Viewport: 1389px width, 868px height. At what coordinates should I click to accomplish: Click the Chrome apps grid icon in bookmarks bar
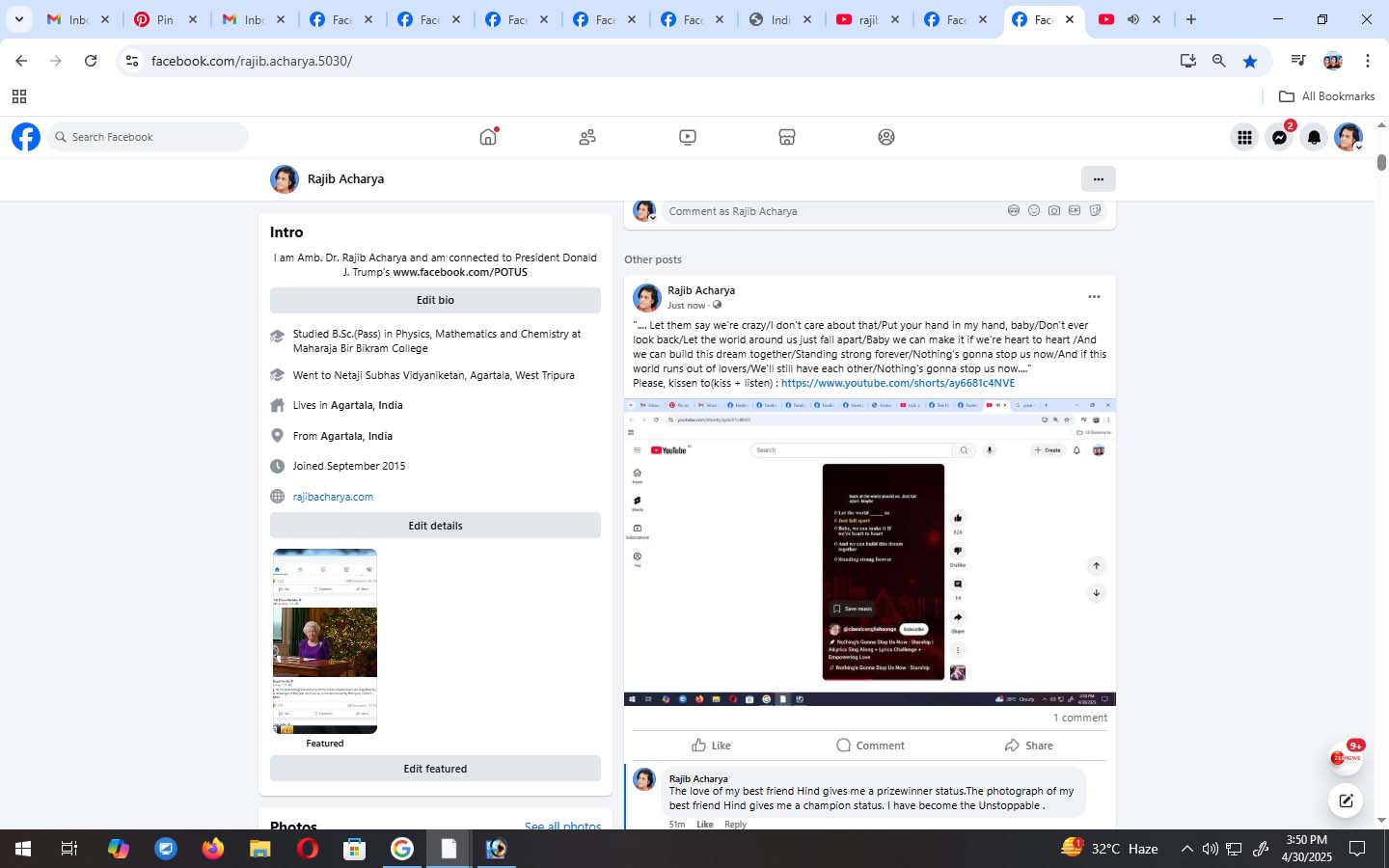pos(19,96)
